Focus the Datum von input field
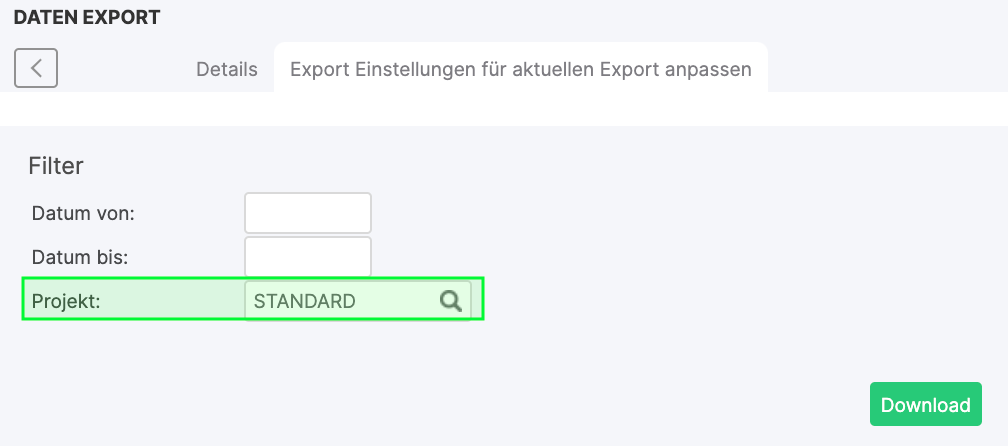The height and width of the screenshot is (446, 1008). click(308, 213)
